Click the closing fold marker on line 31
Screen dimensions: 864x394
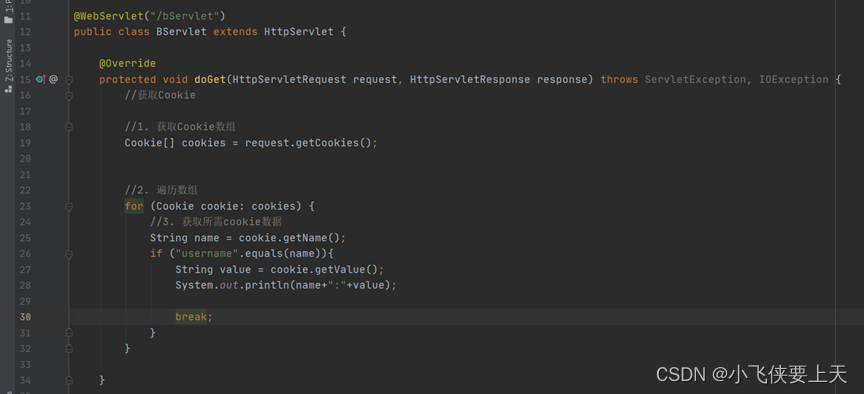(x=69, y=333)
